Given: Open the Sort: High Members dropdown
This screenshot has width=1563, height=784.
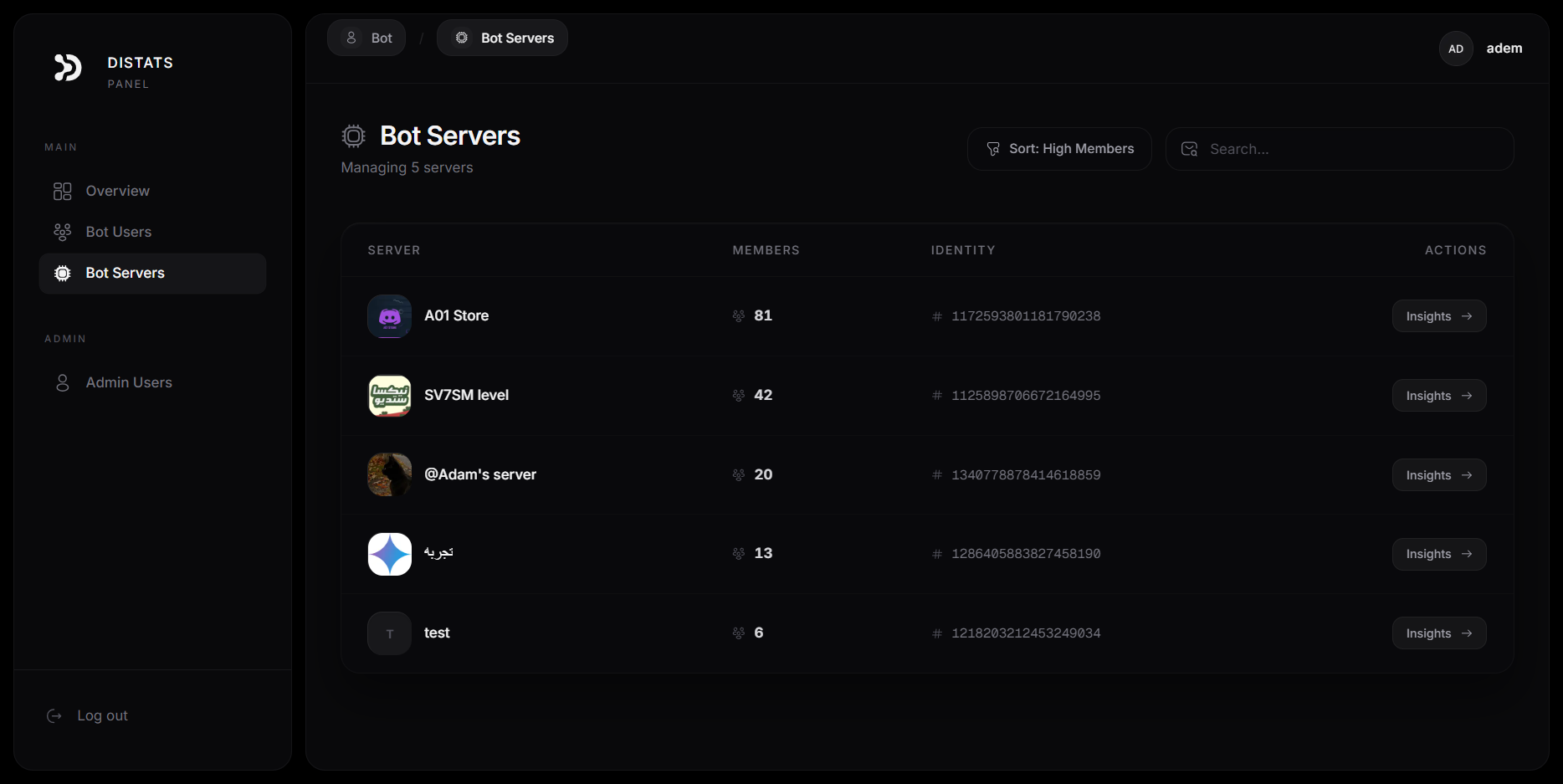Looking at the screenshot, I should (1058, 148).
